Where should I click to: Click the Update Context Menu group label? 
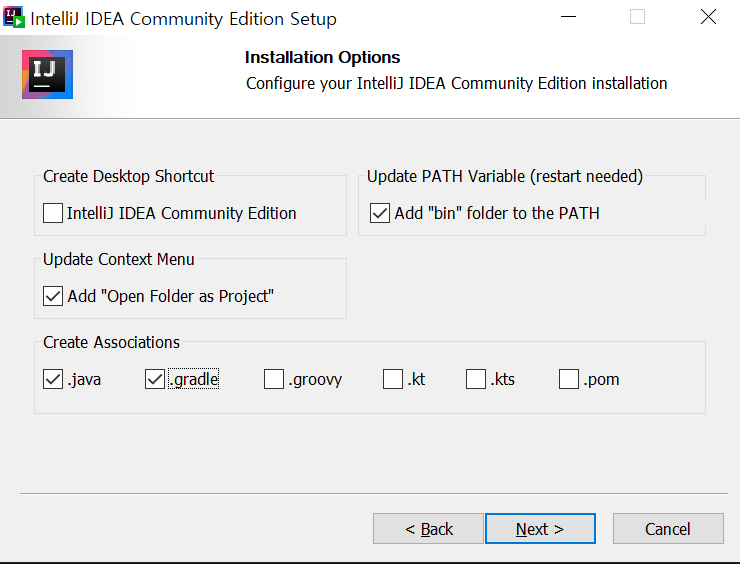click(x=118, y=259)
